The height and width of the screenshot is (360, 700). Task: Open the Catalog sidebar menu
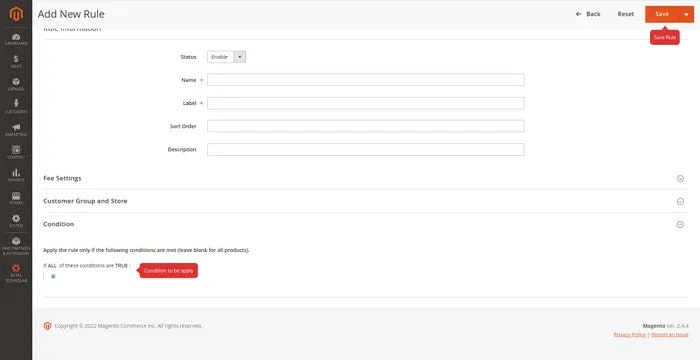coord(16,84)
